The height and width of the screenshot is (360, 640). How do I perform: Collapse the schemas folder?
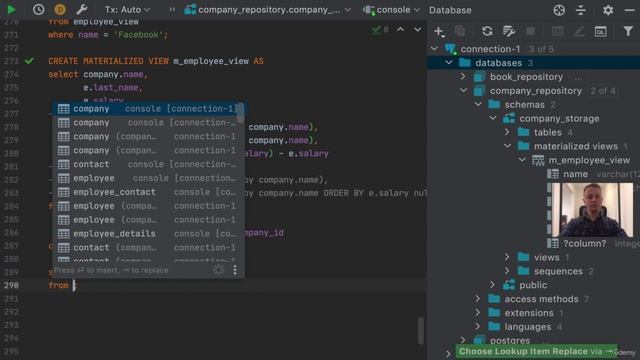click(x=478, y=104)
